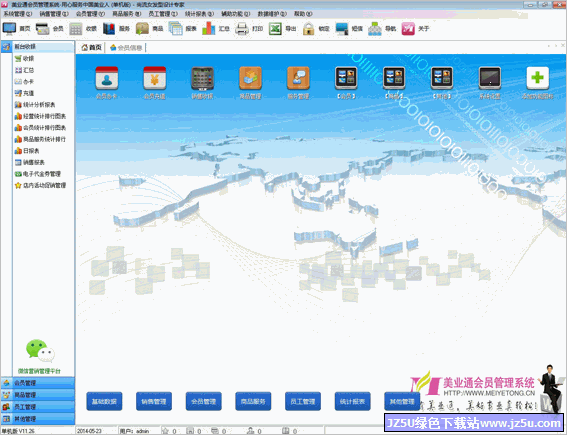The image size is (567, 435).
Task: Open 日报表 in the sidebar
Action: click(27, 151)
